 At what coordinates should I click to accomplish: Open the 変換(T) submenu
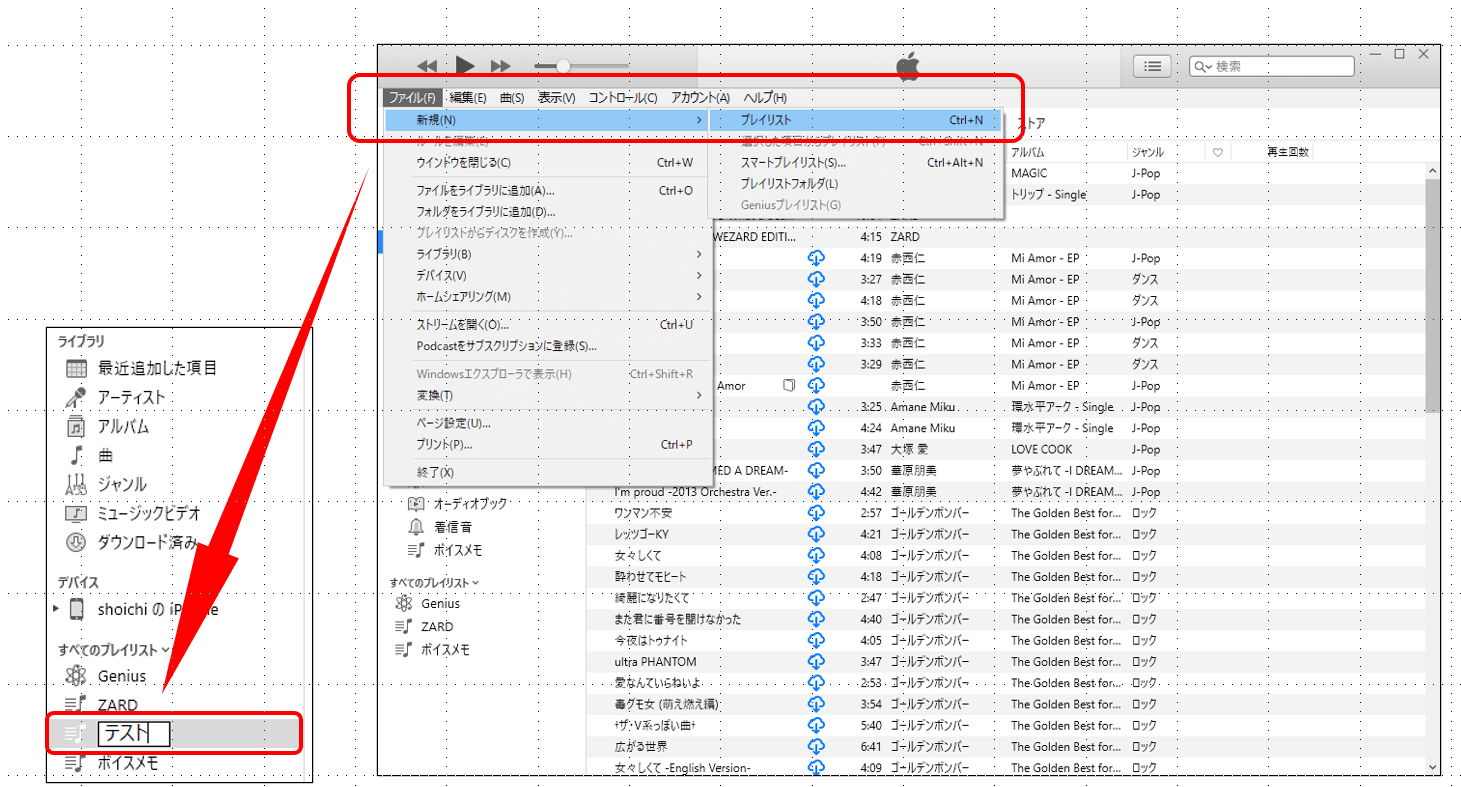(x=548, y=395)
